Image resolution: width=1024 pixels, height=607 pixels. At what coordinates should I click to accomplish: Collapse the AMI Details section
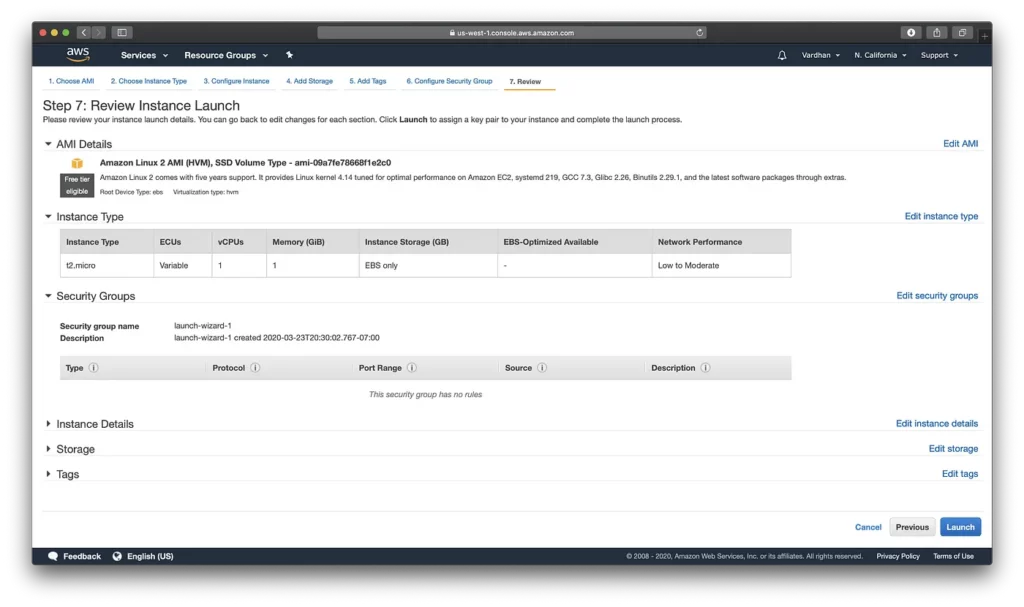tap(48, 144)
